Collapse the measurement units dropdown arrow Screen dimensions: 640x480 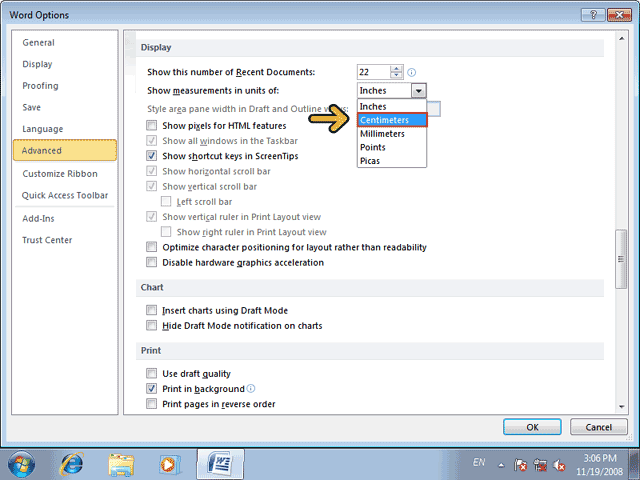[x=419, y=91]
